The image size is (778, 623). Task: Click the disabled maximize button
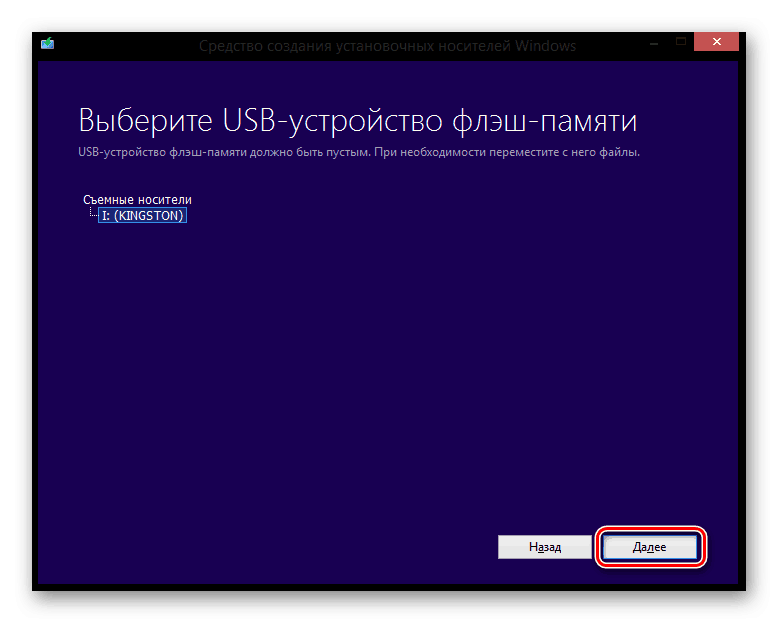681,41
